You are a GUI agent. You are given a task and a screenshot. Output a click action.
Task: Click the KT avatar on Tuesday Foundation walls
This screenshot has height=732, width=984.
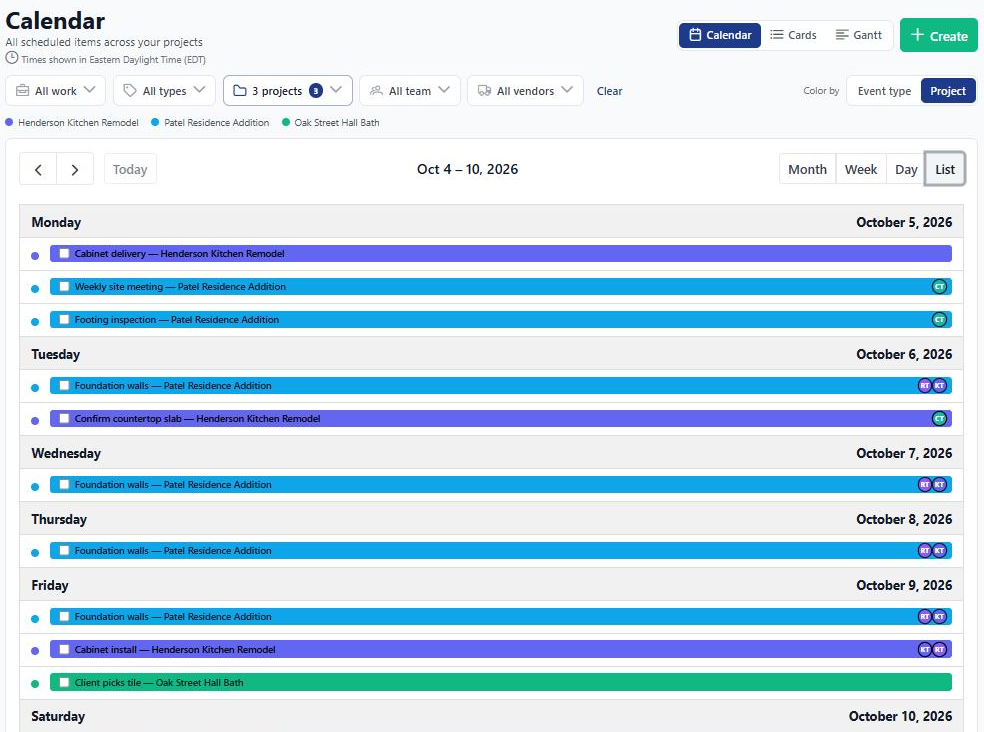point(939,385)
